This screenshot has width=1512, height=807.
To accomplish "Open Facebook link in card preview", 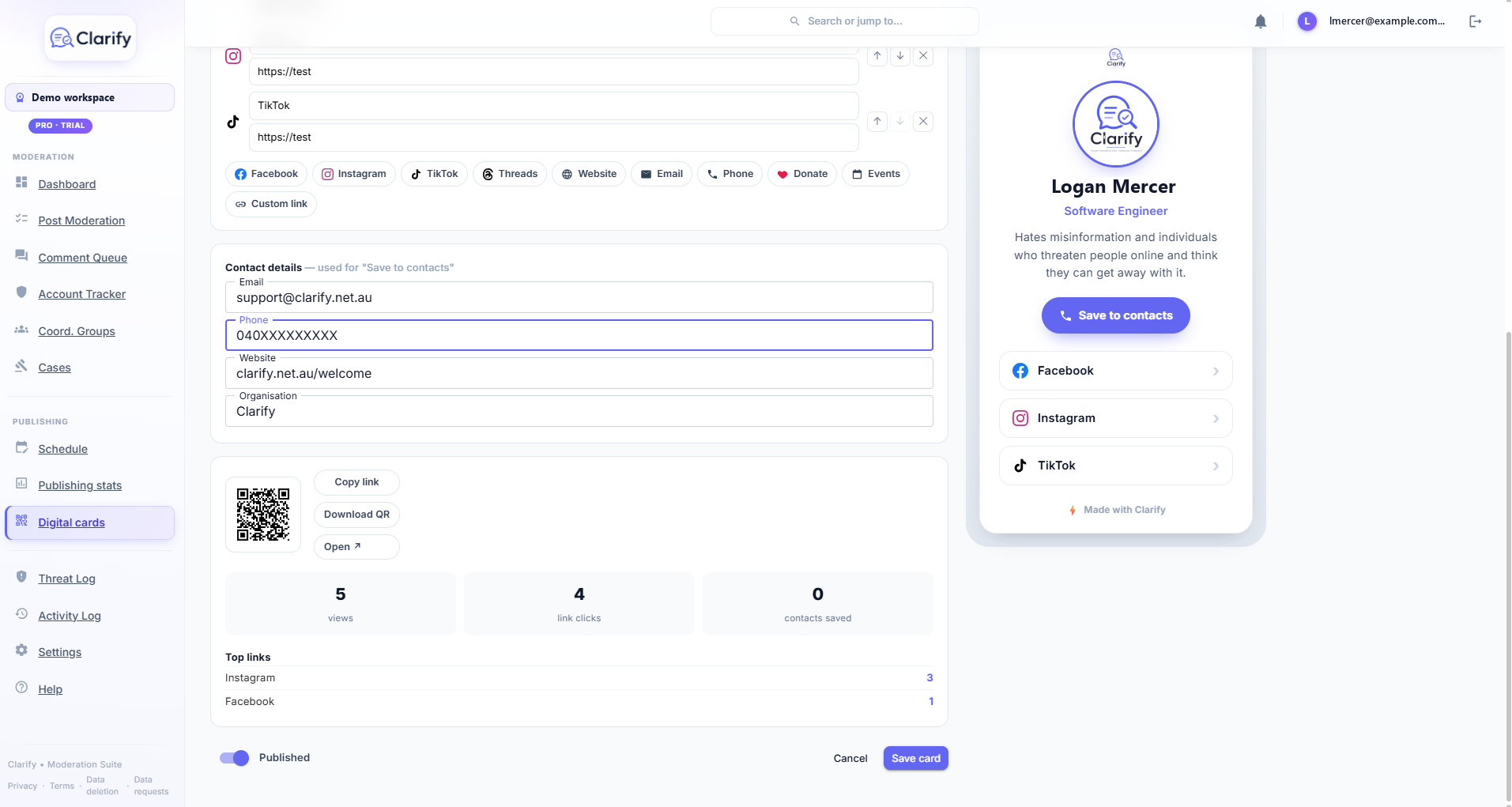I will coord(1116,371).
